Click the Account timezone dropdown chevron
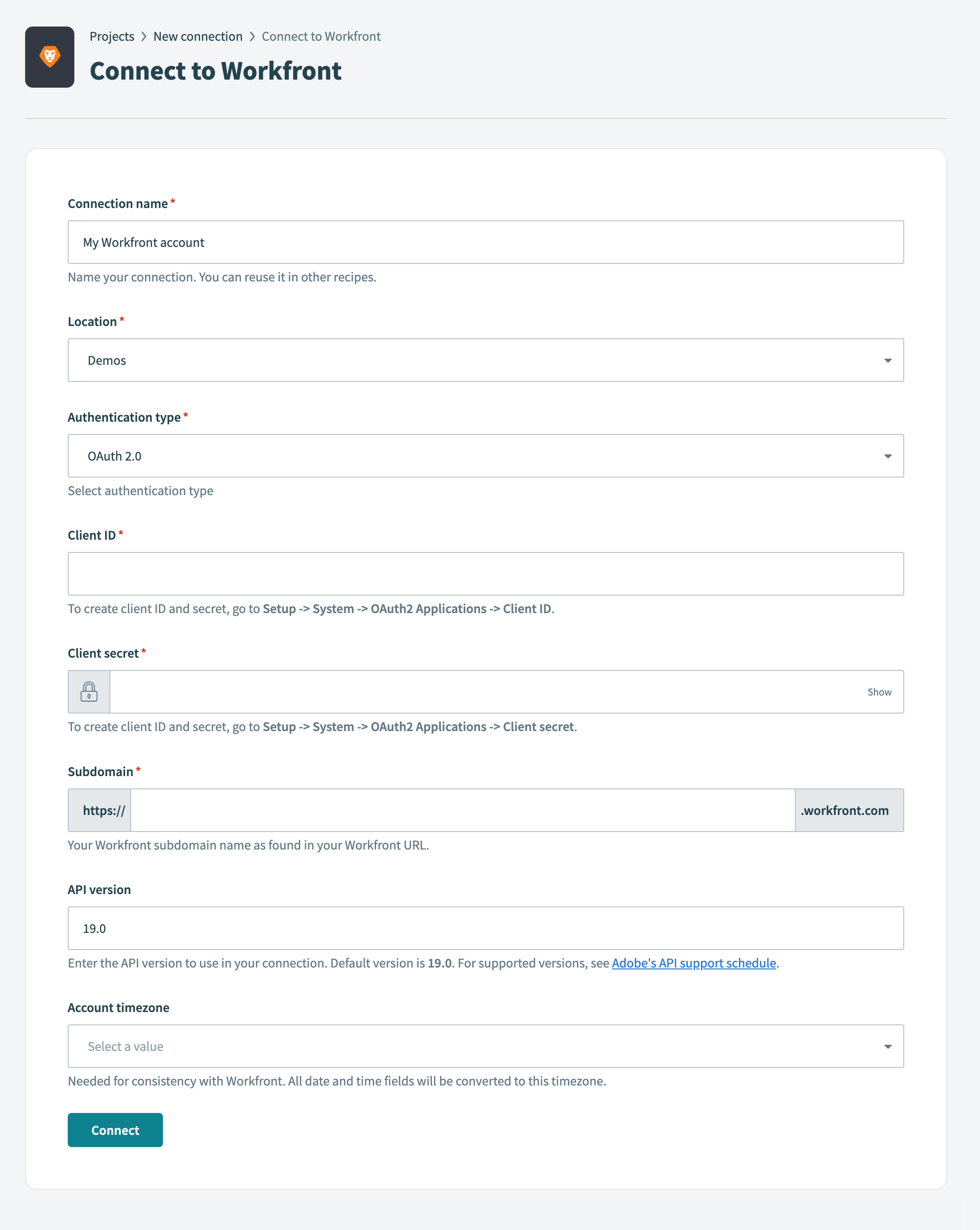This screenshot has height=1230, width=980. coord(888,1046)
